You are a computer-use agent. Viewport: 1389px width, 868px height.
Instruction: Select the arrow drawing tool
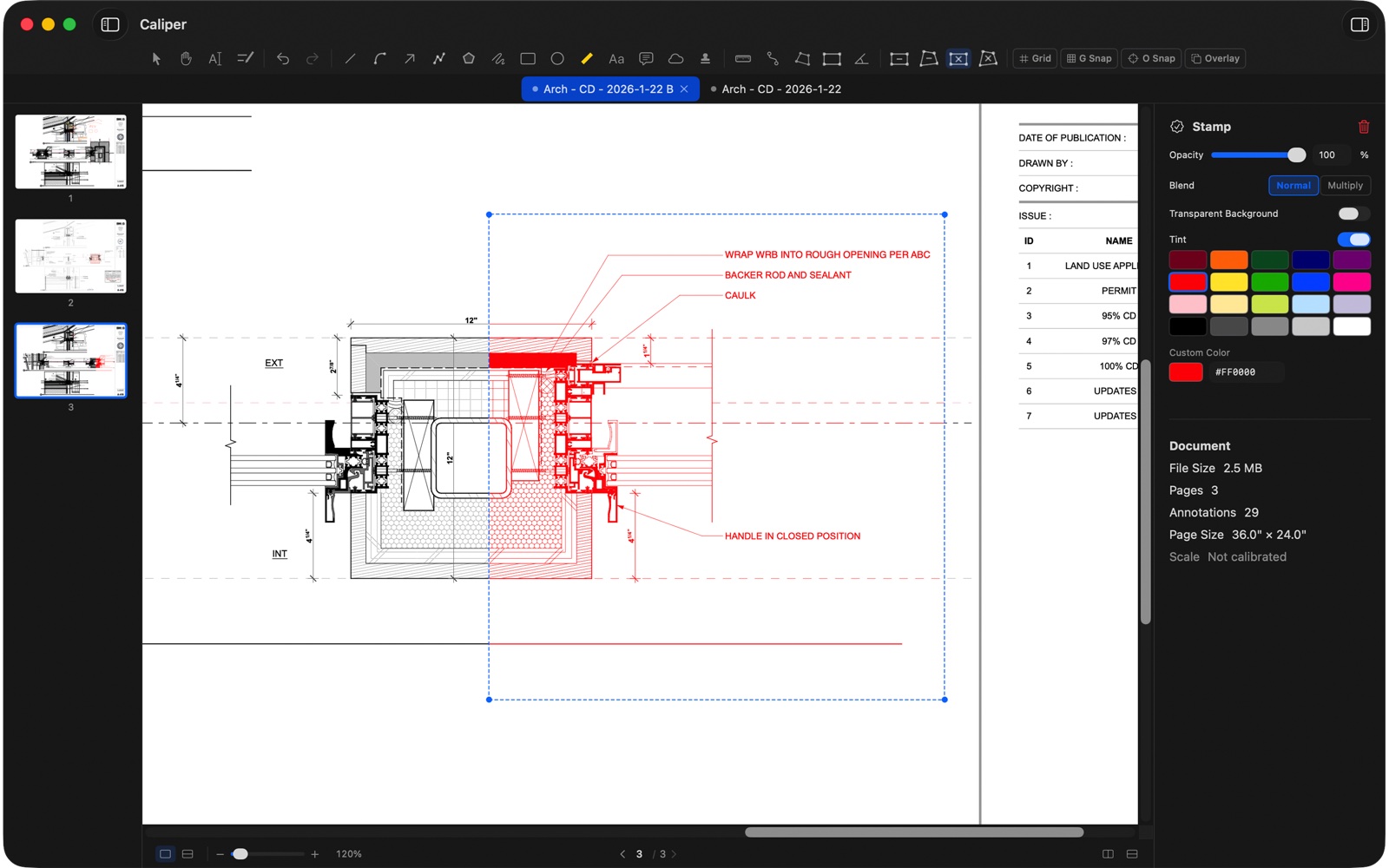409,59
